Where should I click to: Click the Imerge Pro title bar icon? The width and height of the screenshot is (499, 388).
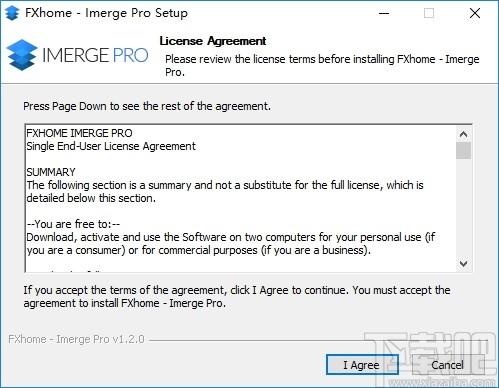[x=12, y=13]
